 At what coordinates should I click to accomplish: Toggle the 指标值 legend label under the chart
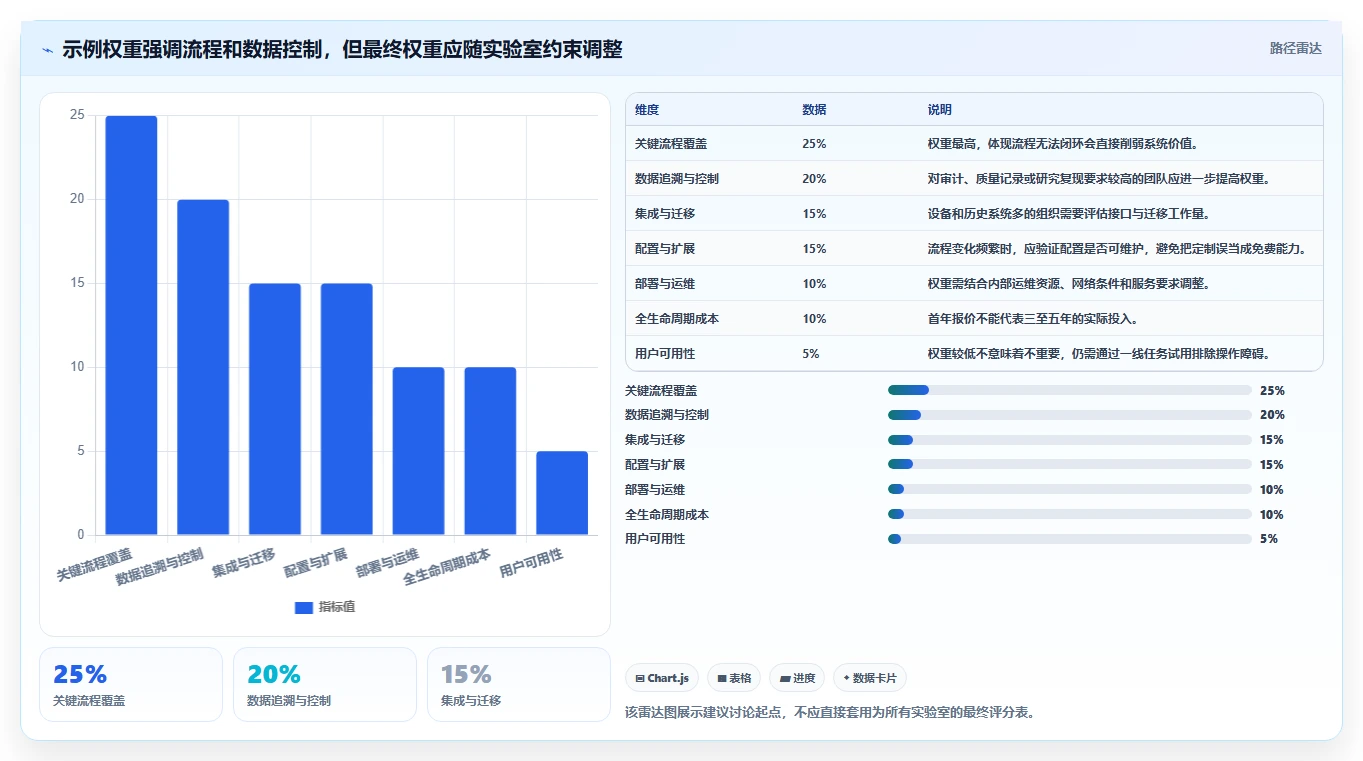337,607
